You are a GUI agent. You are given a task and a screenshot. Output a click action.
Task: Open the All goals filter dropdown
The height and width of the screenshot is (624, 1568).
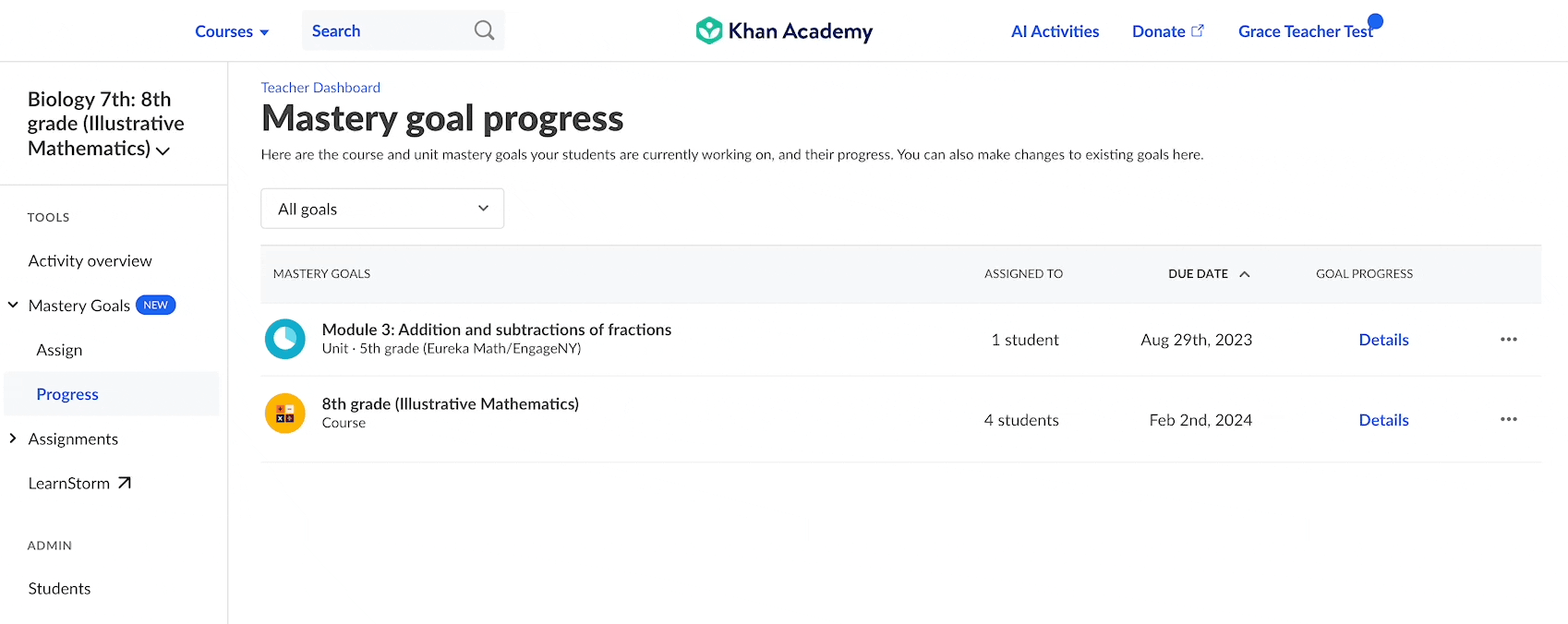point(382,209)
